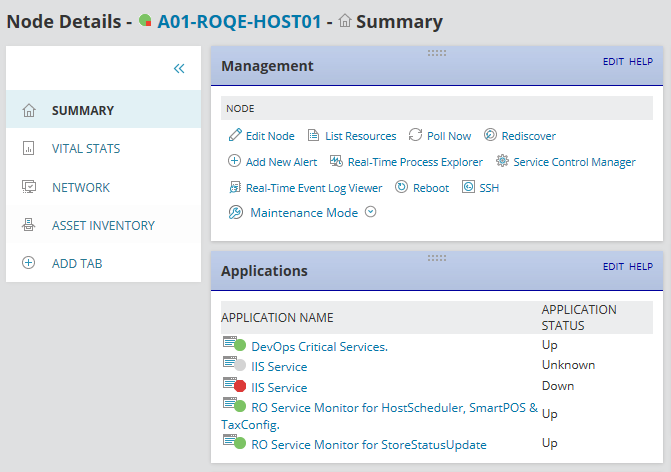Click the SSH terminal icon
The image size is (671, 472).
coord(468,187)
